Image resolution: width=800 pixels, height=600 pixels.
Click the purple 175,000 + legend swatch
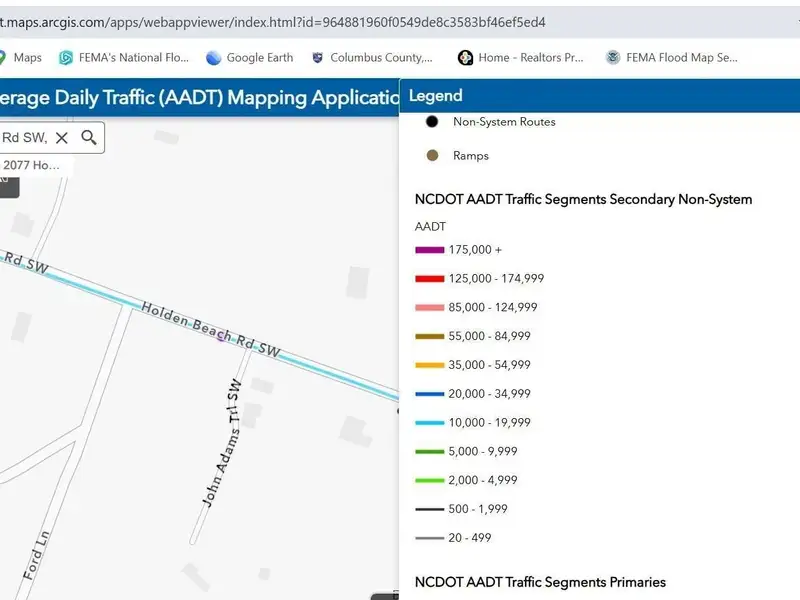[x=429, y=250]
